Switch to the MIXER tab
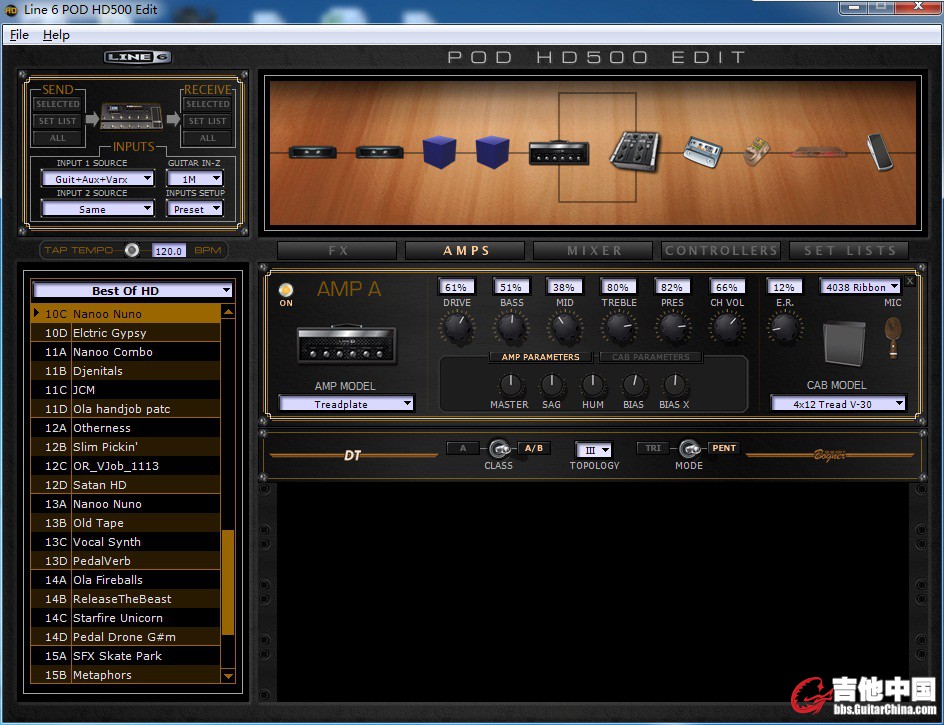This screenshot has width=944, height=725. [594, 250]
